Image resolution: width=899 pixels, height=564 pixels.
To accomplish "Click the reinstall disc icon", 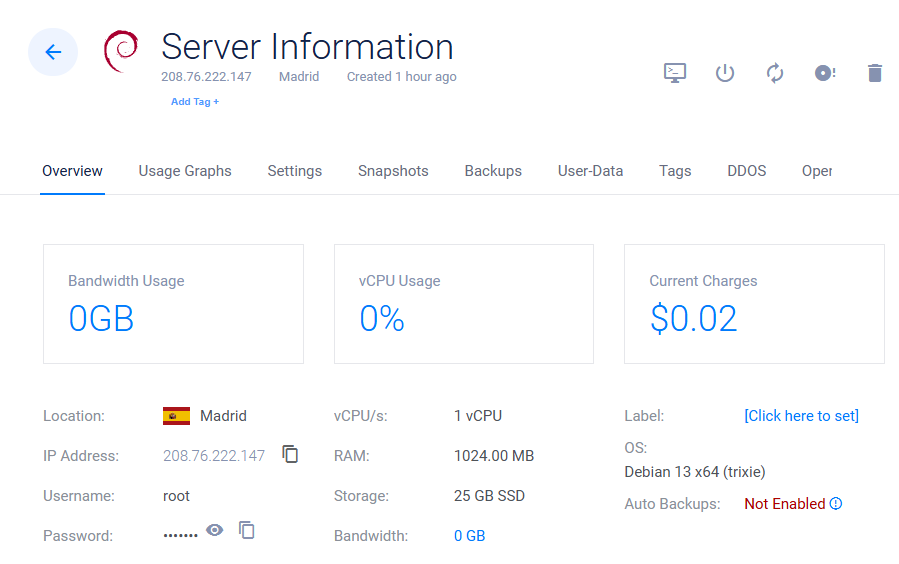I will [x=824, y=73].
